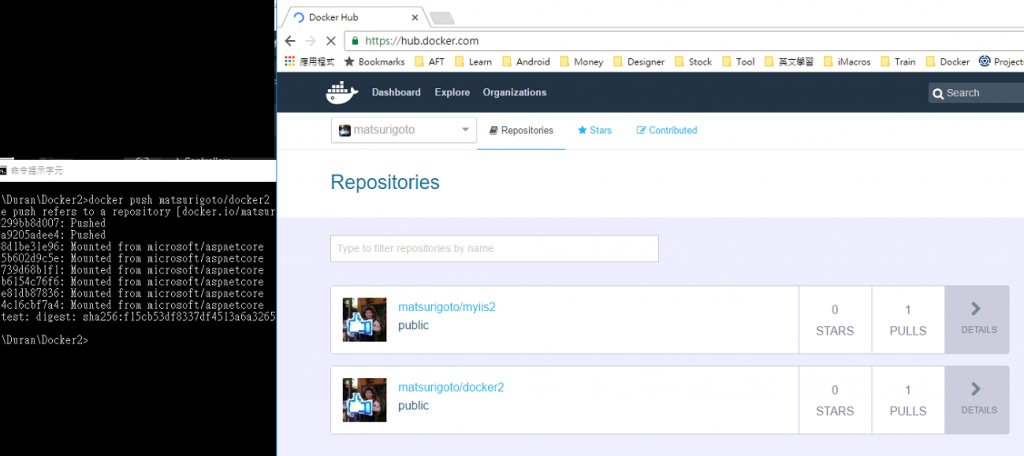
Task: Open the 英文學習 bookmark folder
Action: tap(790, 61)
